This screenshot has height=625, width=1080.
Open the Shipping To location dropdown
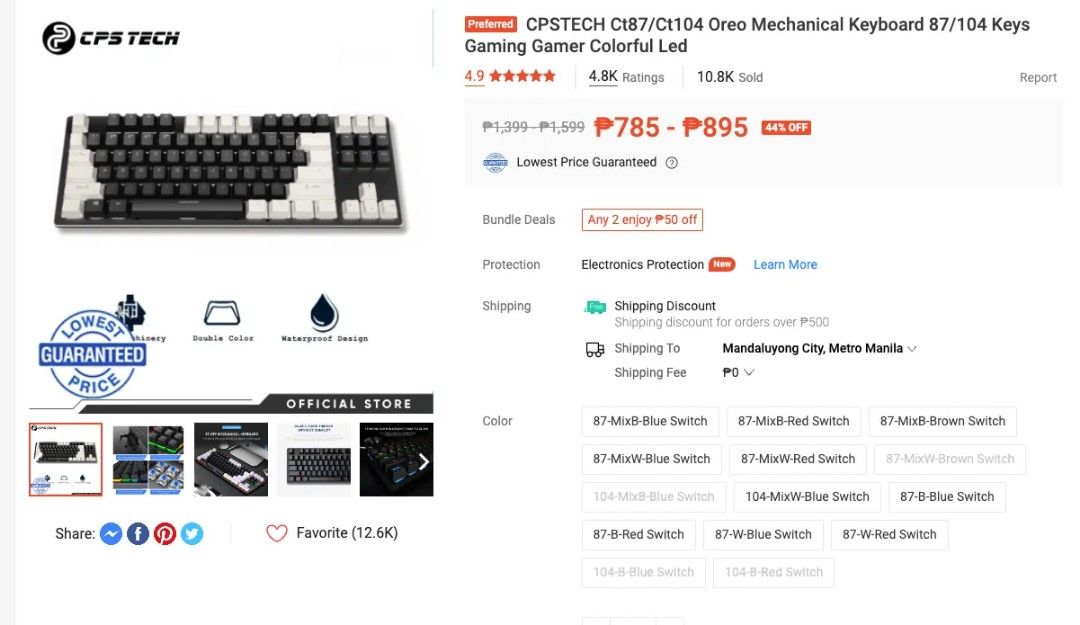point(819,348)
